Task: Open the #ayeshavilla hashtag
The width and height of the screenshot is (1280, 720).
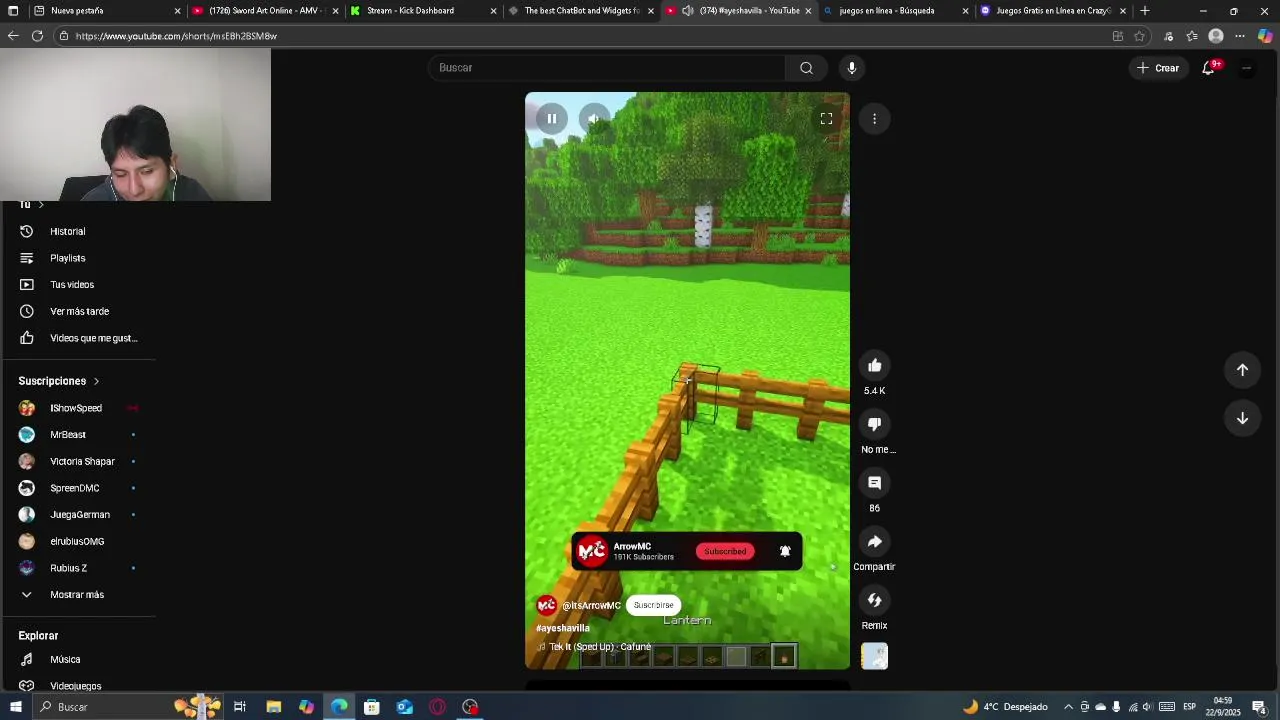Action: (x=563, y=628)
